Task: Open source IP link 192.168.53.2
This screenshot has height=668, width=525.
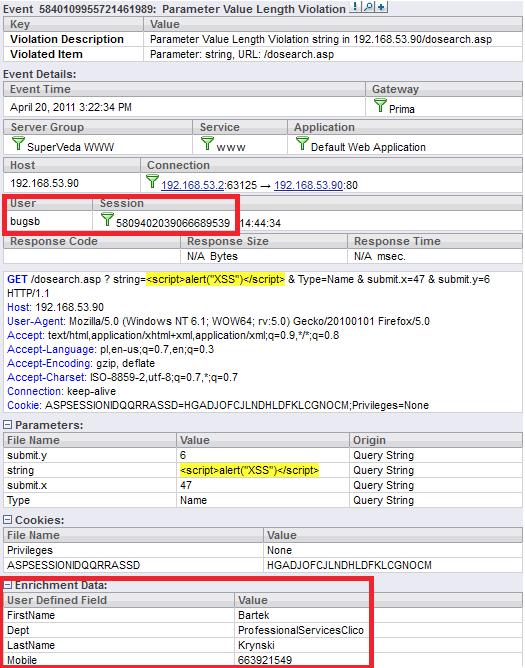Action: click(193, 185)
